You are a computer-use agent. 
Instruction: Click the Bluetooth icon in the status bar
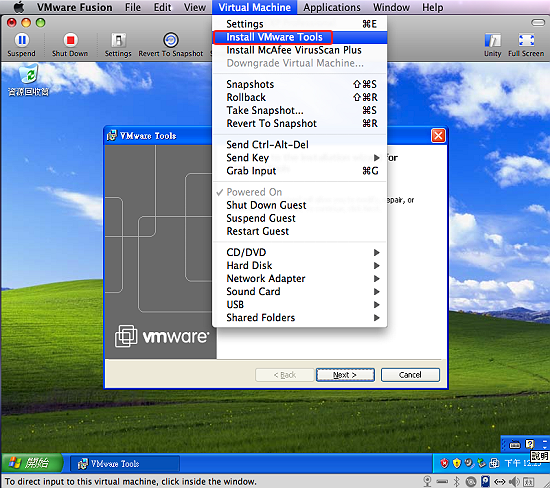pos(456,481)
